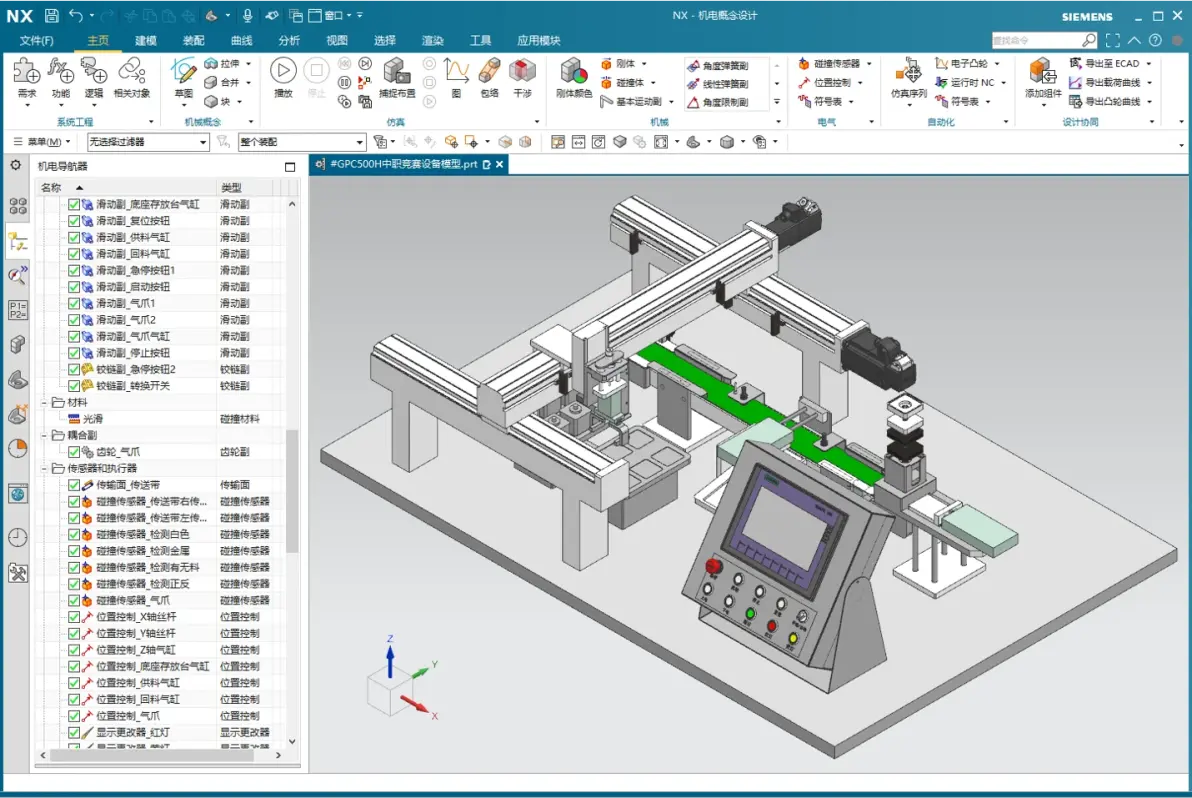
Task: Select the 添加组件 (Add Component) icon
Action: (x=1042, y=70)
